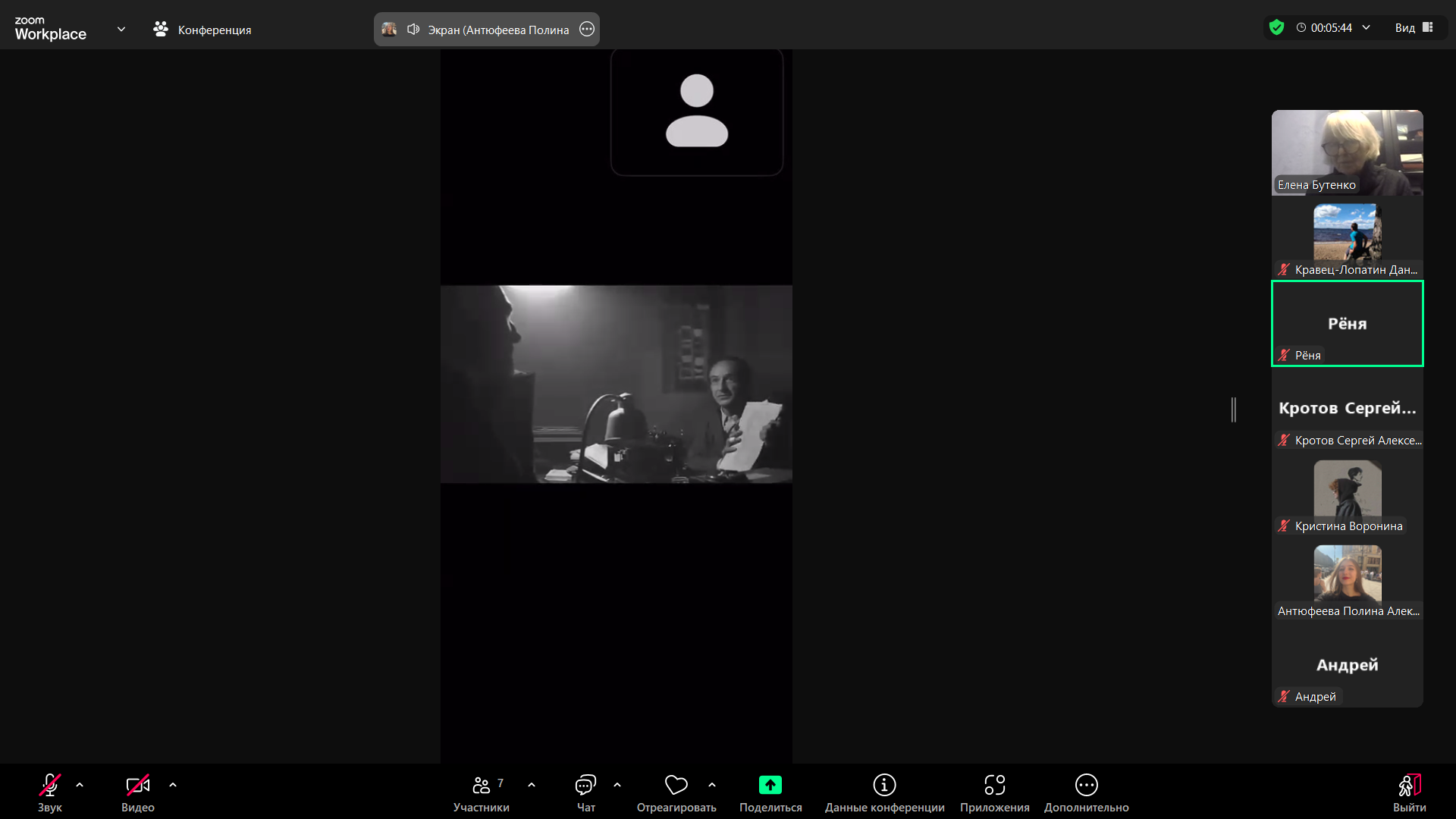Click the meeting timer 00:05:44
This screenshot has height=819, width=1456.
click(1331, 27)
